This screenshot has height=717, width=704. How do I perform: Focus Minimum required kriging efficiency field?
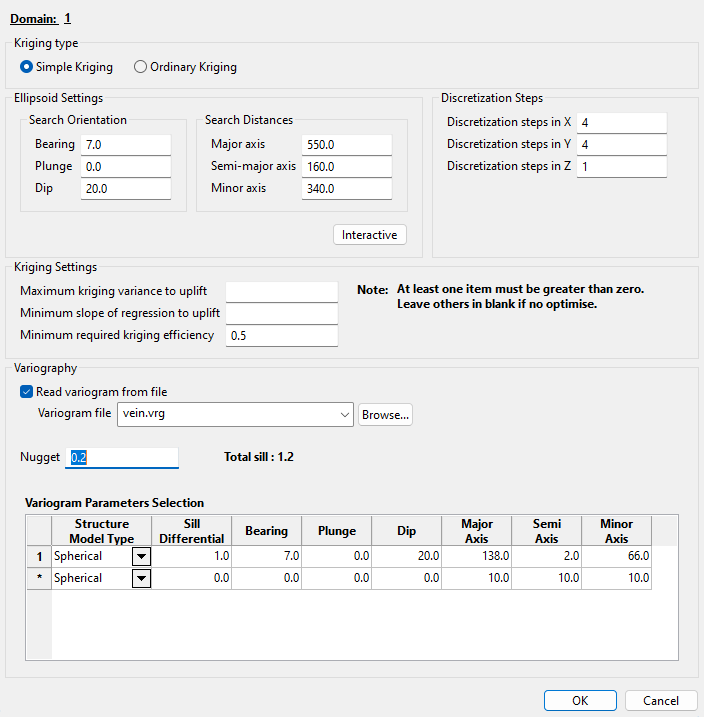pyautogui.click(x=281, y=336)
